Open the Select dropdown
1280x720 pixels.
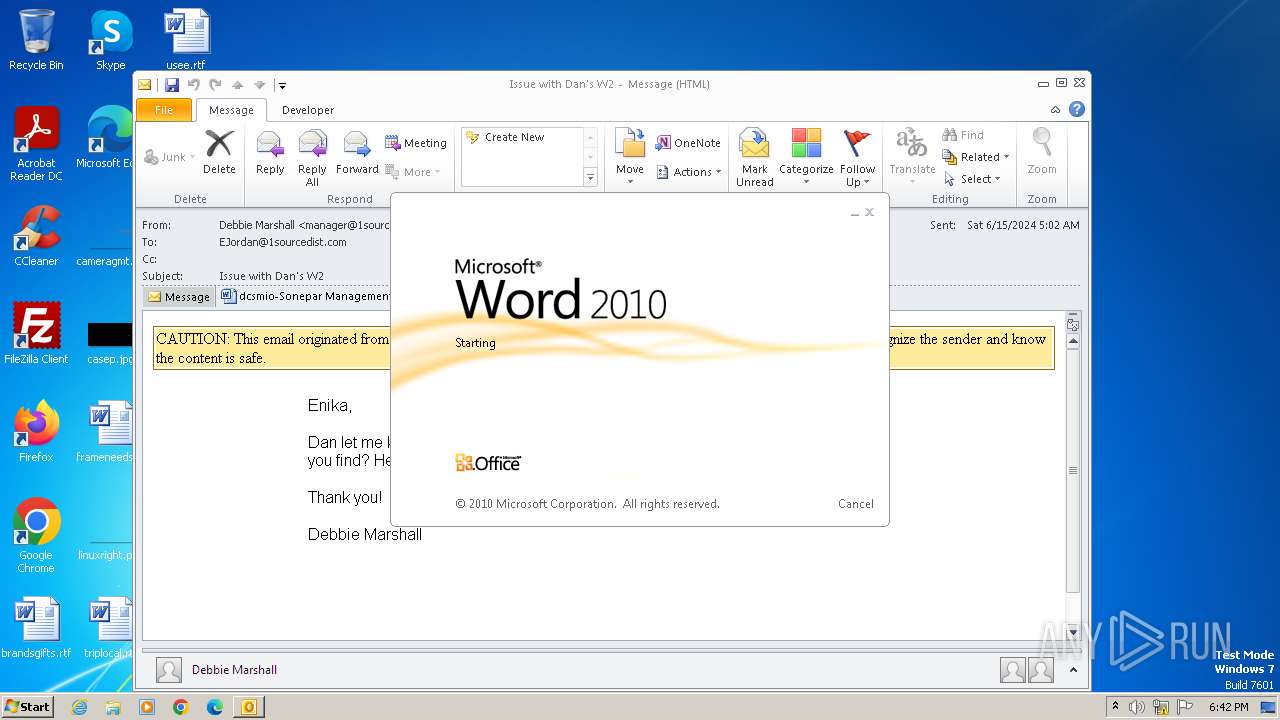(972, 179)
